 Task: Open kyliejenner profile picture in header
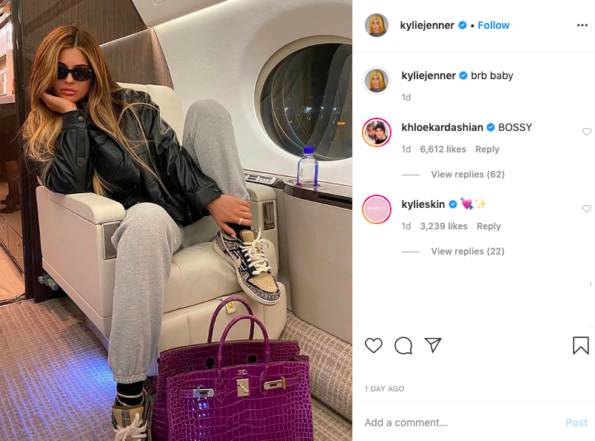[x=376, y=25]
